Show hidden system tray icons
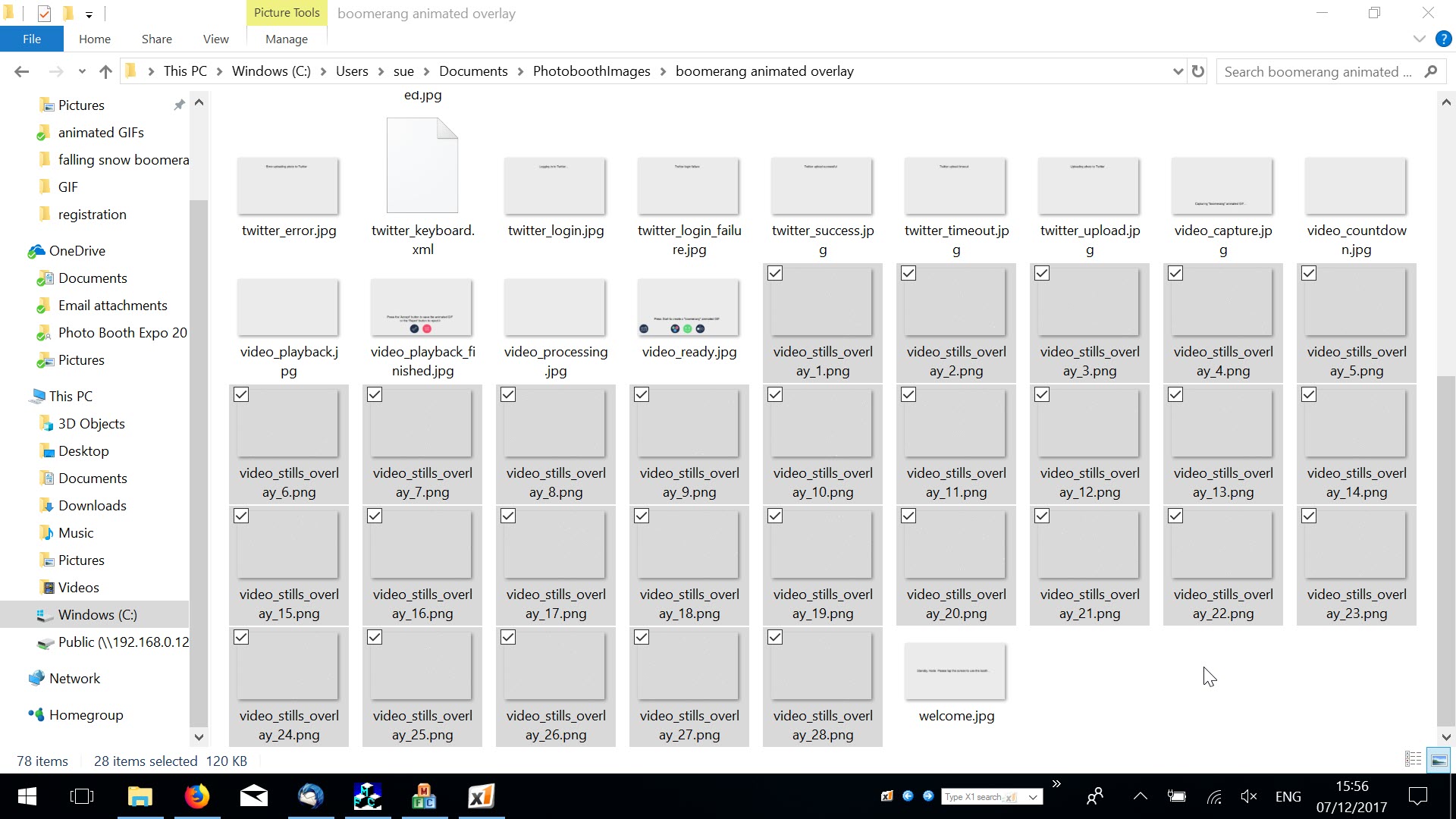Screen dimensions: 1456x819 1140,796
